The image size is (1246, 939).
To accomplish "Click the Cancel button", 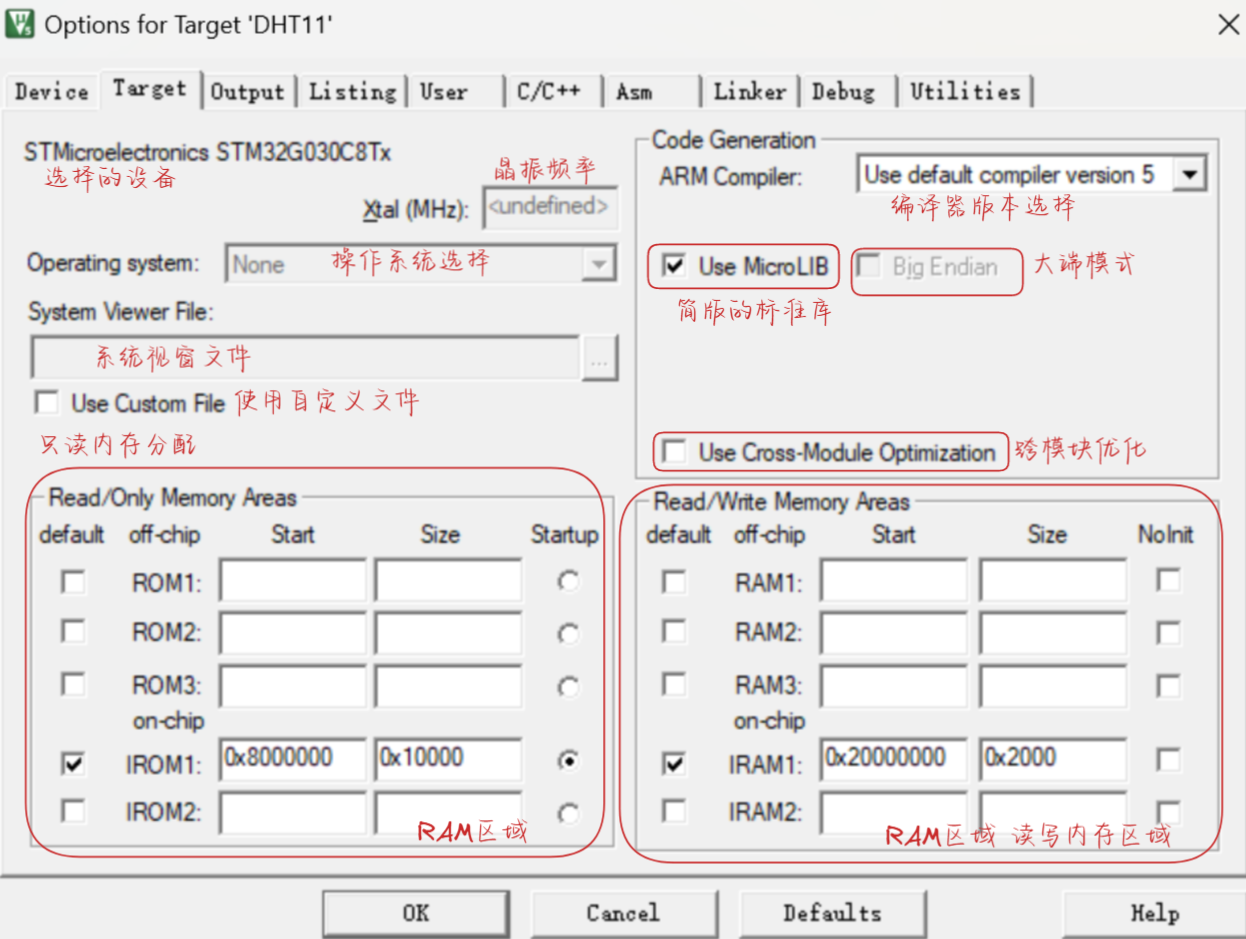I will click(x=623, y=913).
